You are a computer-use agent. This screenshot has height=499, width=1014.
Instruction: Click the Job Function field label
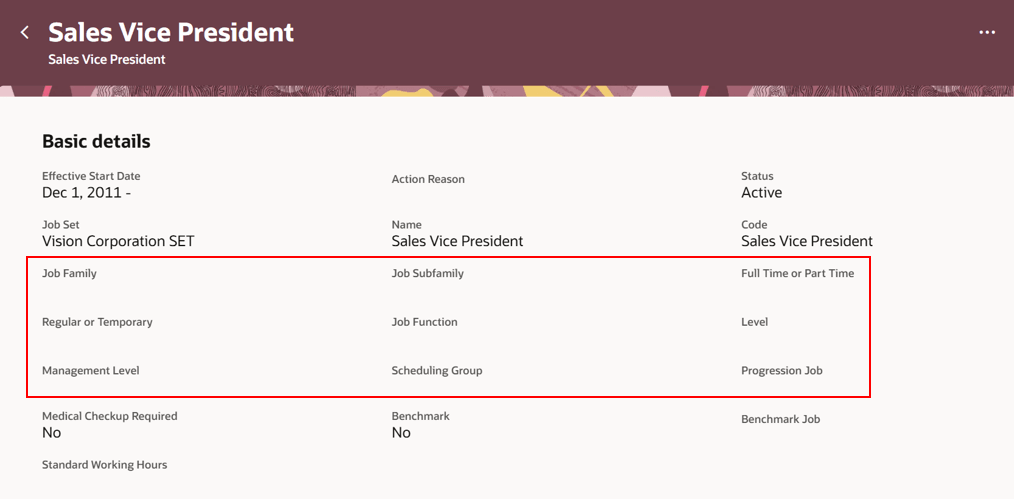click(424, 322)
